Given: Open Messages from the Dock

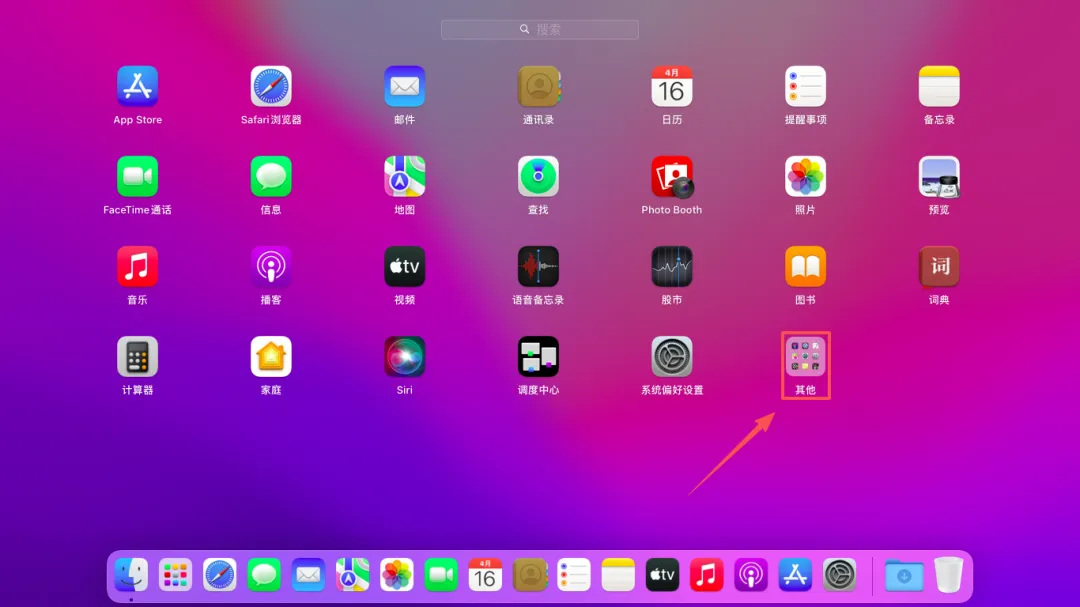Looking at the screenshot, I should coord(264,575).
